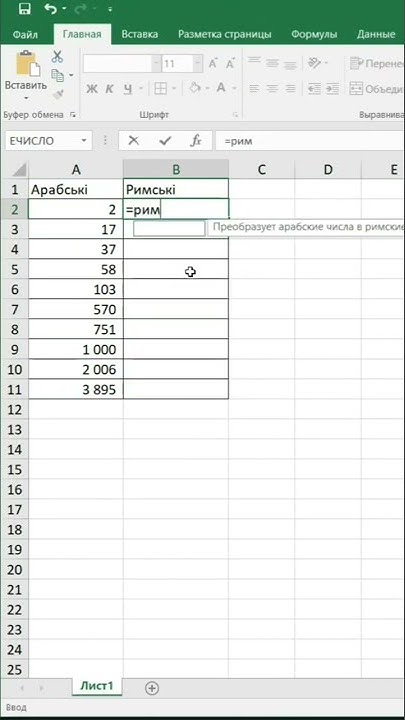Select the Лист1 sheet tab
Viewport: 405px width, 720px height.
point(97,686)
